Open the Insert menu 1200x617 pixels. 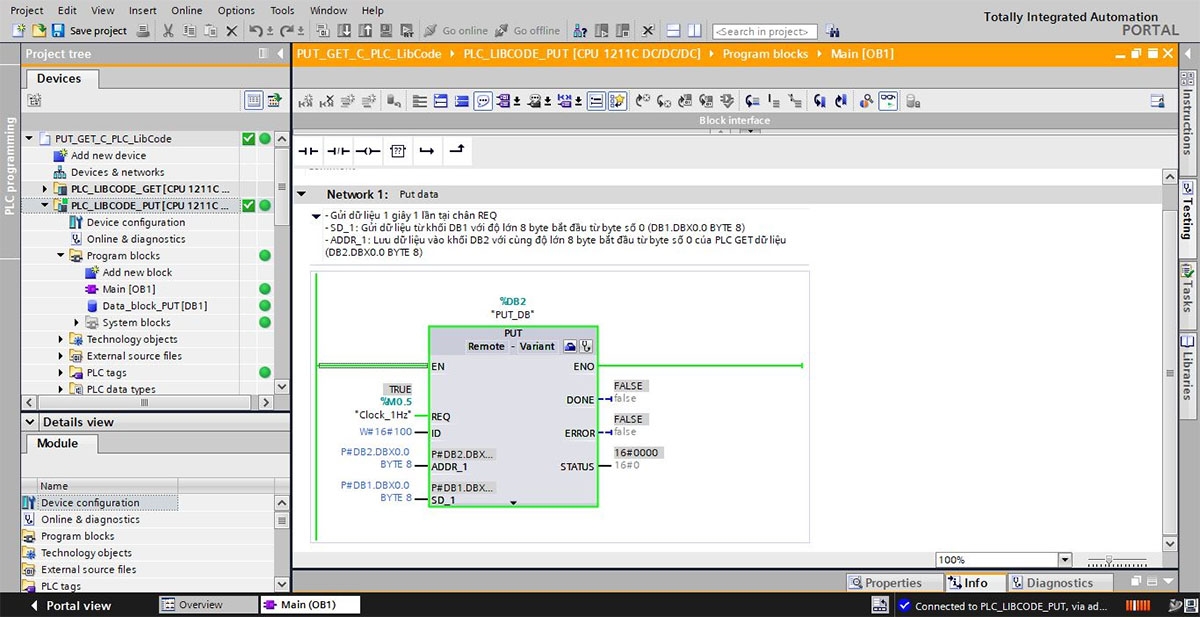point(142,10)
